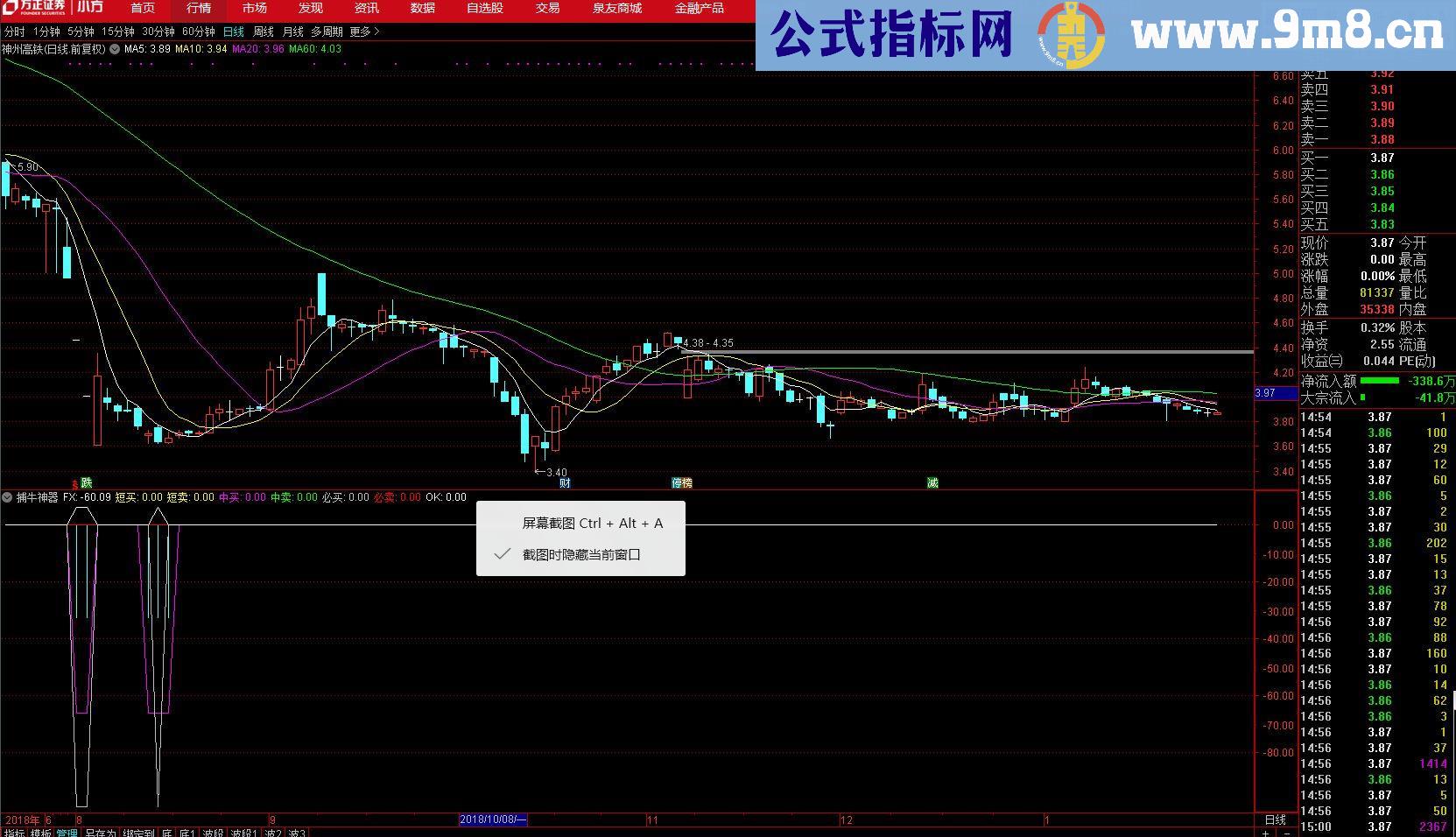
Task: Select the 波段 indicator tab
Action: (x=214, y=833)
